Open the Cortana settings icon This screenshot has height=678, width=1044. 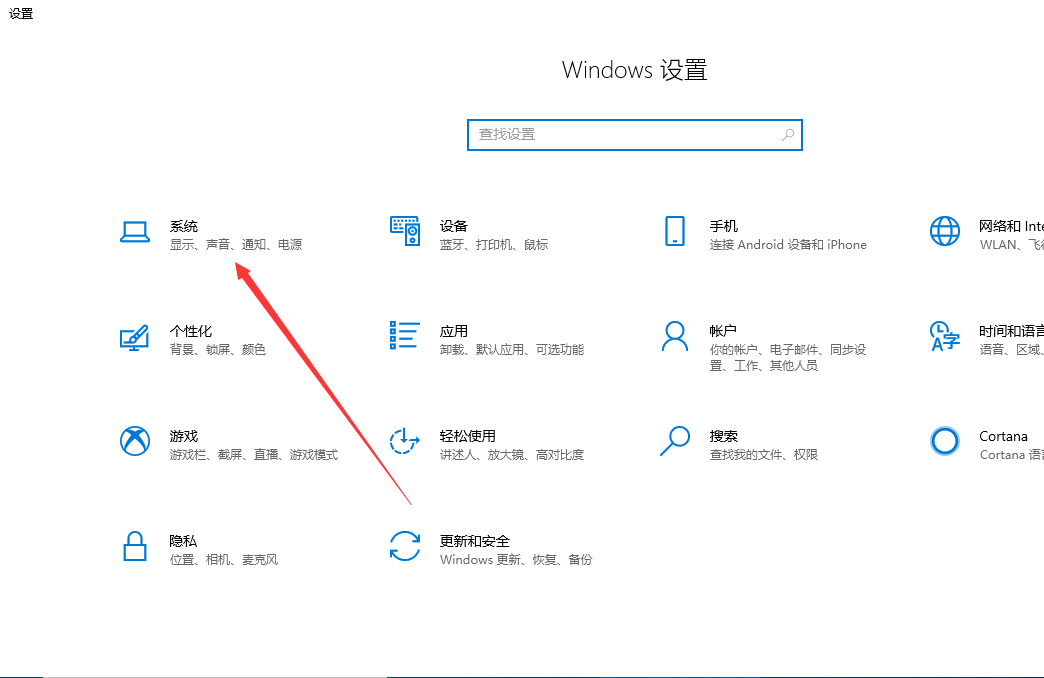pyautogui.click(x=944, y=442)
